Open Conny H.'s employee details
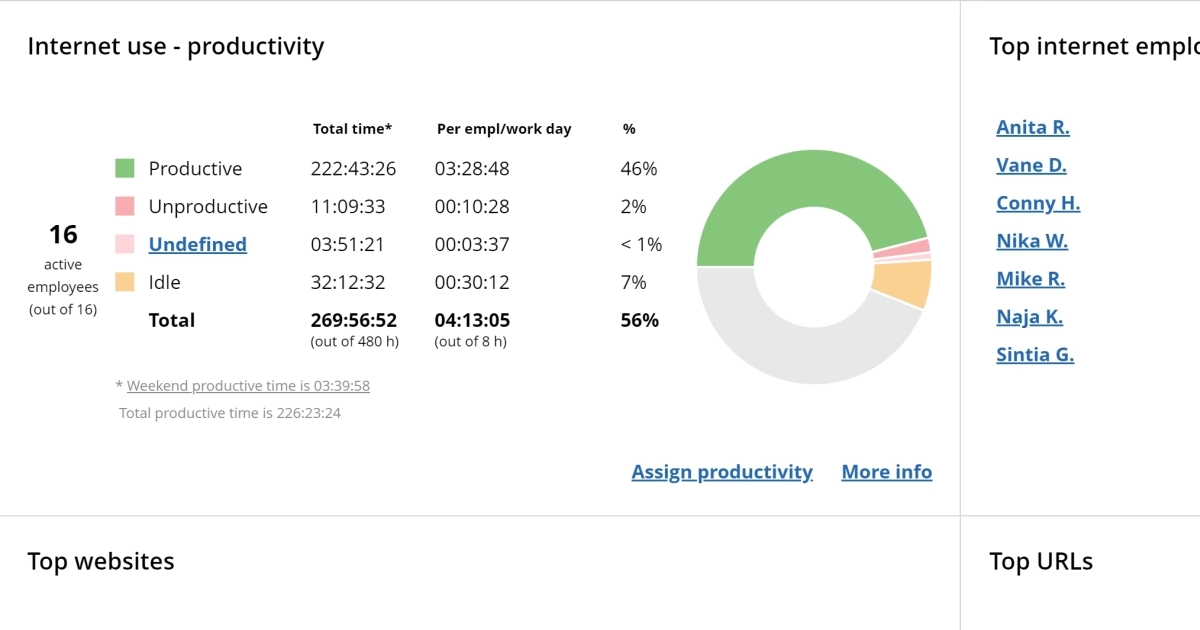The width and height of the screenshot is (1200, 630). (1037, 203)
